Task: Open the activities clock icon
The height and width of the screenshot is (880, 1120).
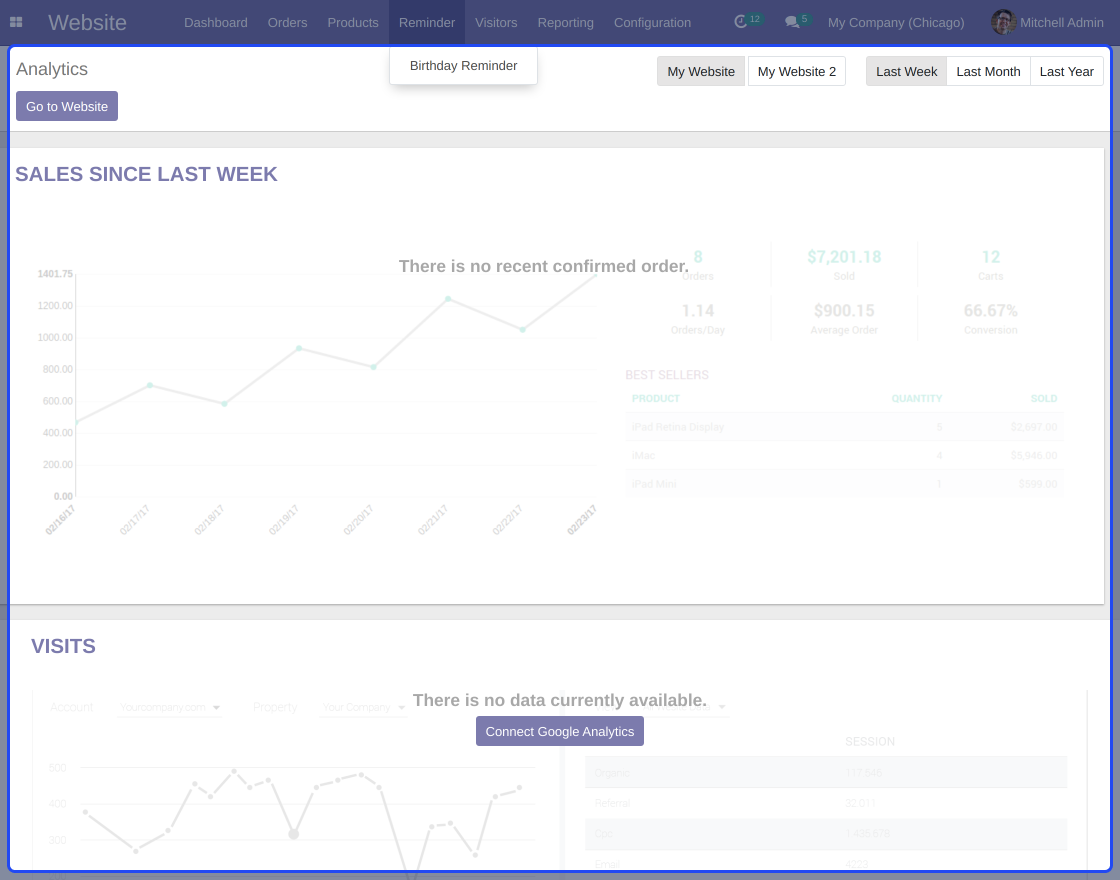Action: 741,22
